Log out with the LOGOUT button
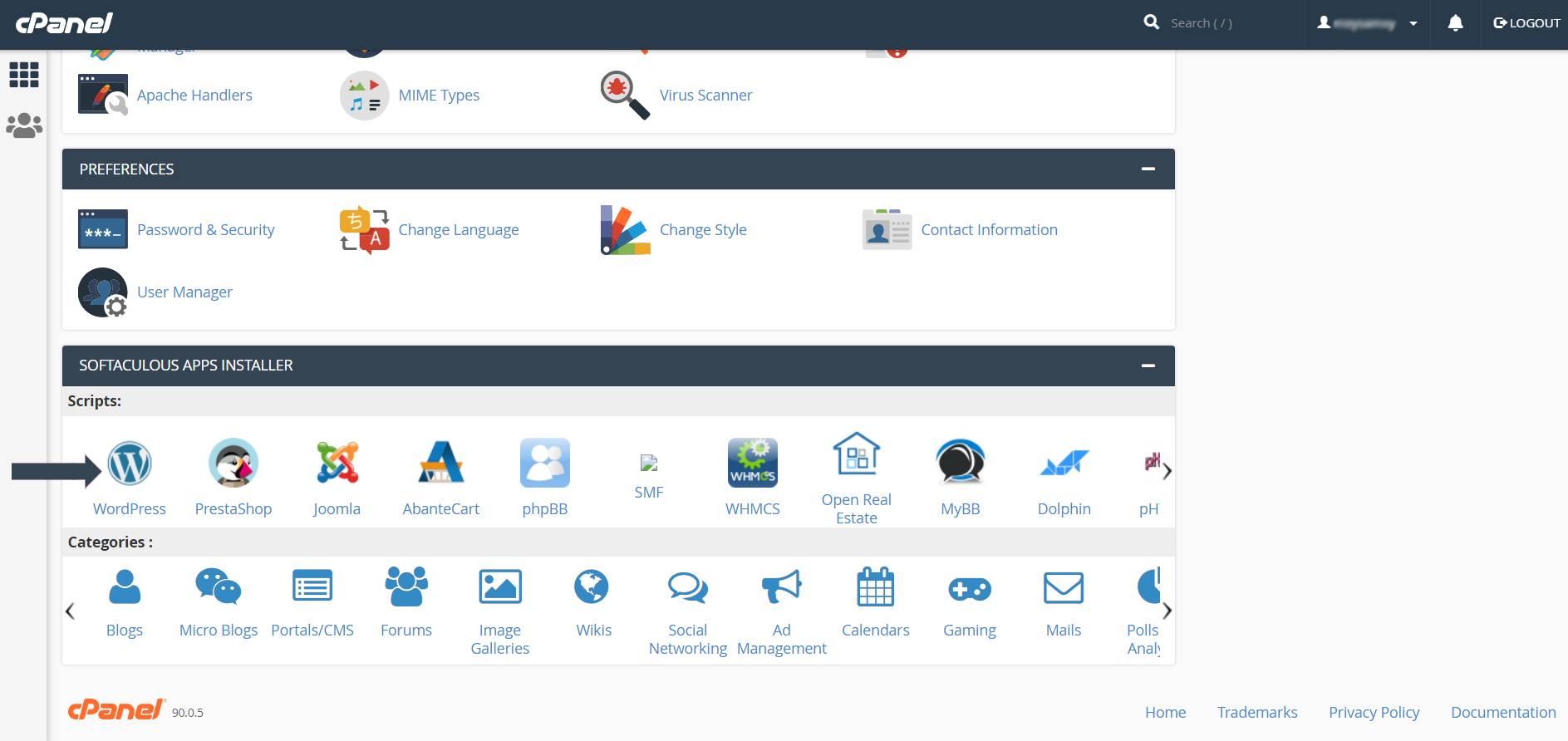 (1526, 23)
